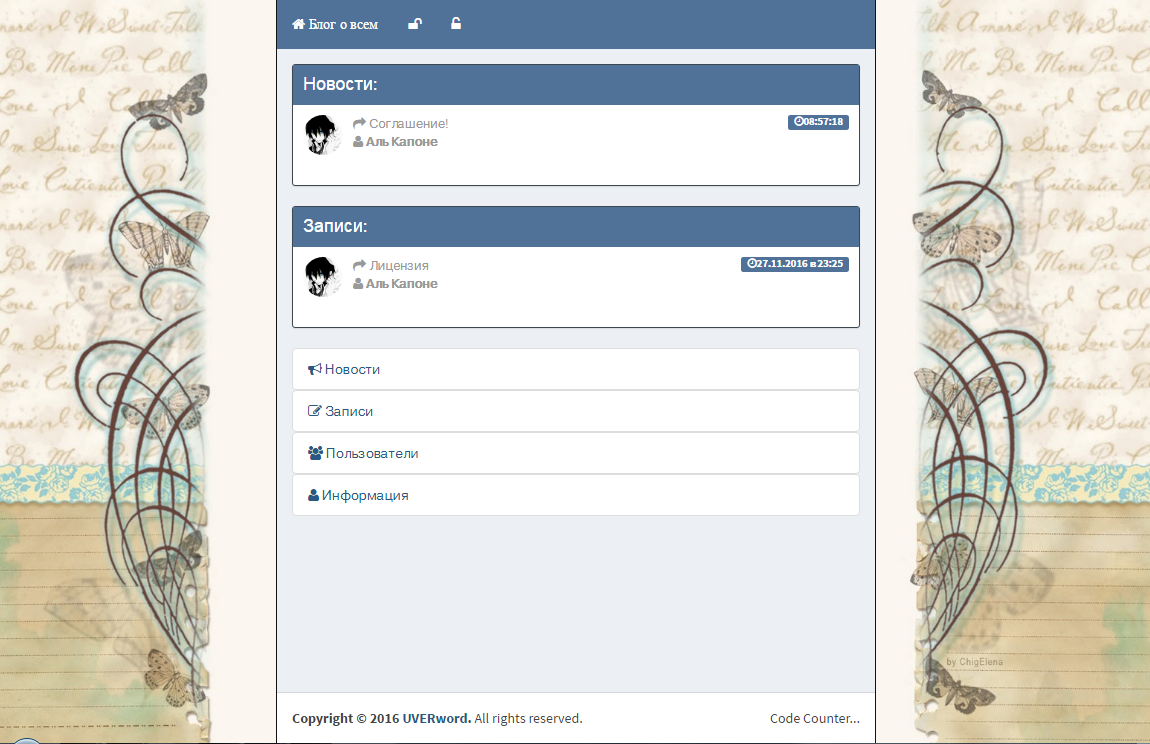The image size is (1150, 744).
Task: Click the group icon next to Пользователи
Action: point(315,453)
